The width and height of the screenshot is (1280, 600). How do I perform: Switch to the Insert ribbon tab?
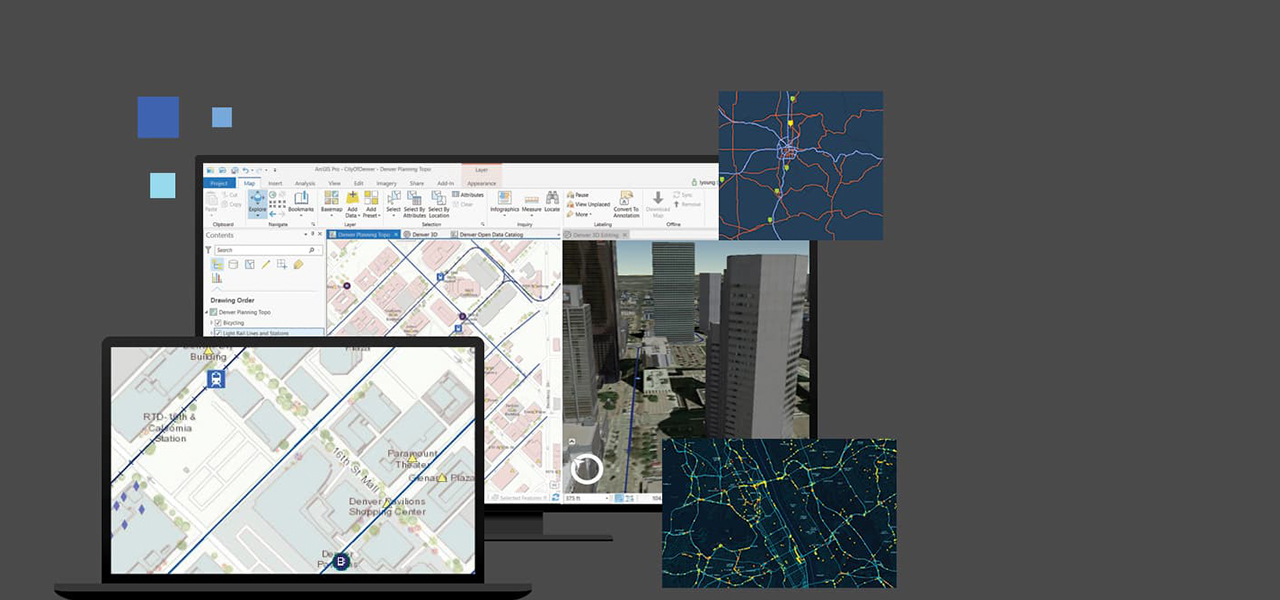tap(275, 183)
